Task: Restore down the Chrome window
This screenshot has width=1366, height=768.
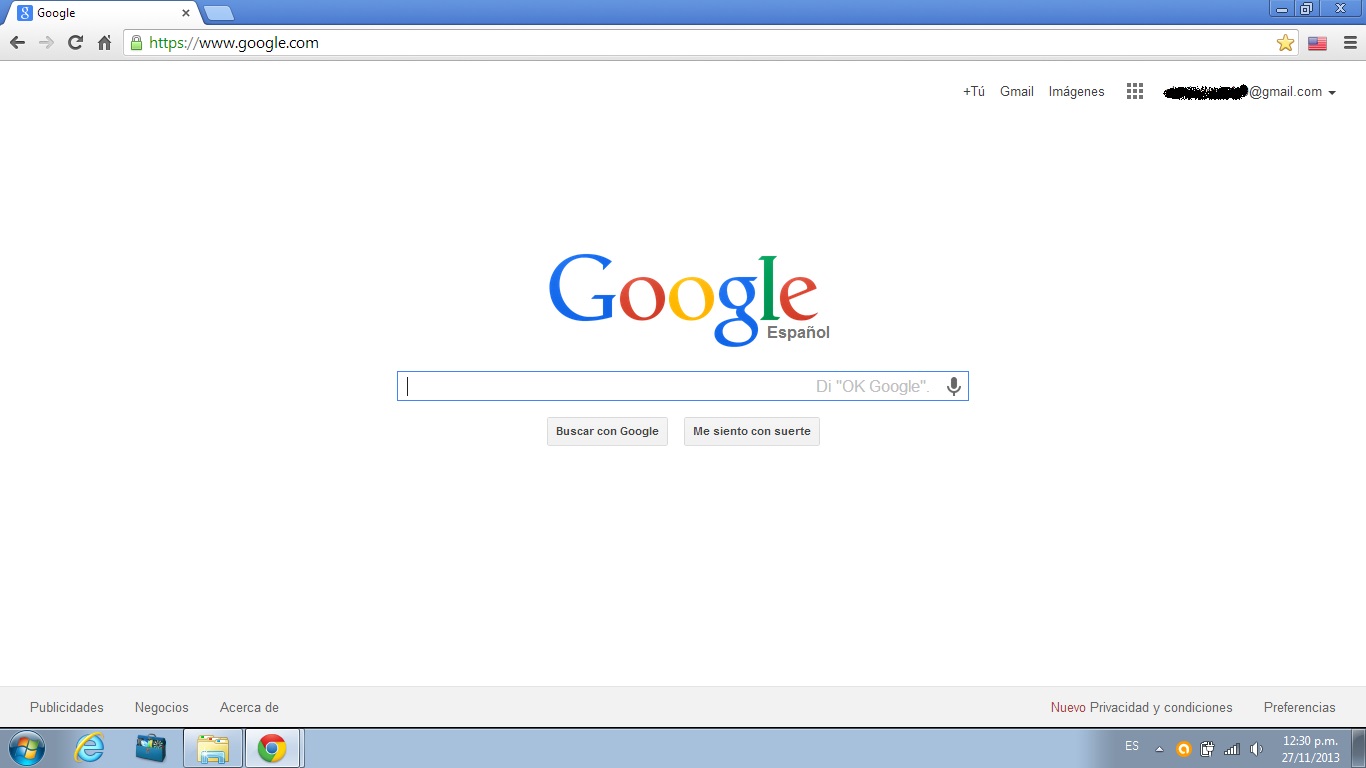Action: 1306,9
